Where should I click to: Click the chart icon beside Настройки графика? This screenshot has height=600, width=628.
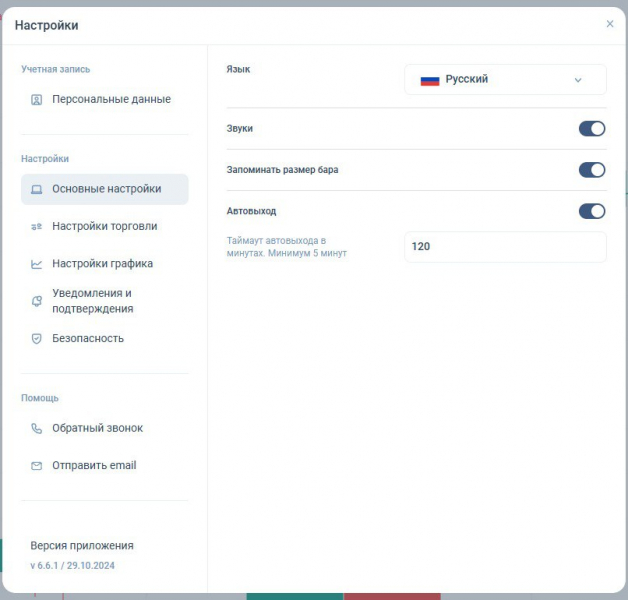coord(36,264)
